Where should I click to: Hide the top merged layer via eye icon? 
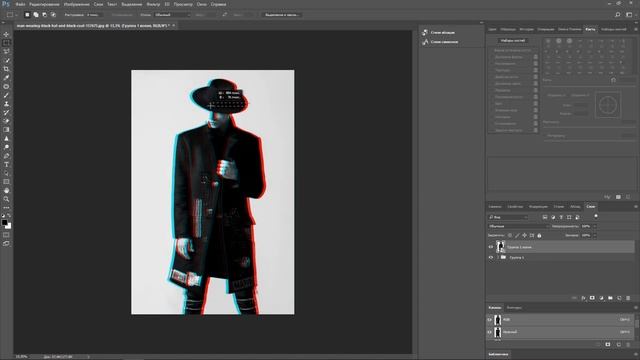[491, 247]
